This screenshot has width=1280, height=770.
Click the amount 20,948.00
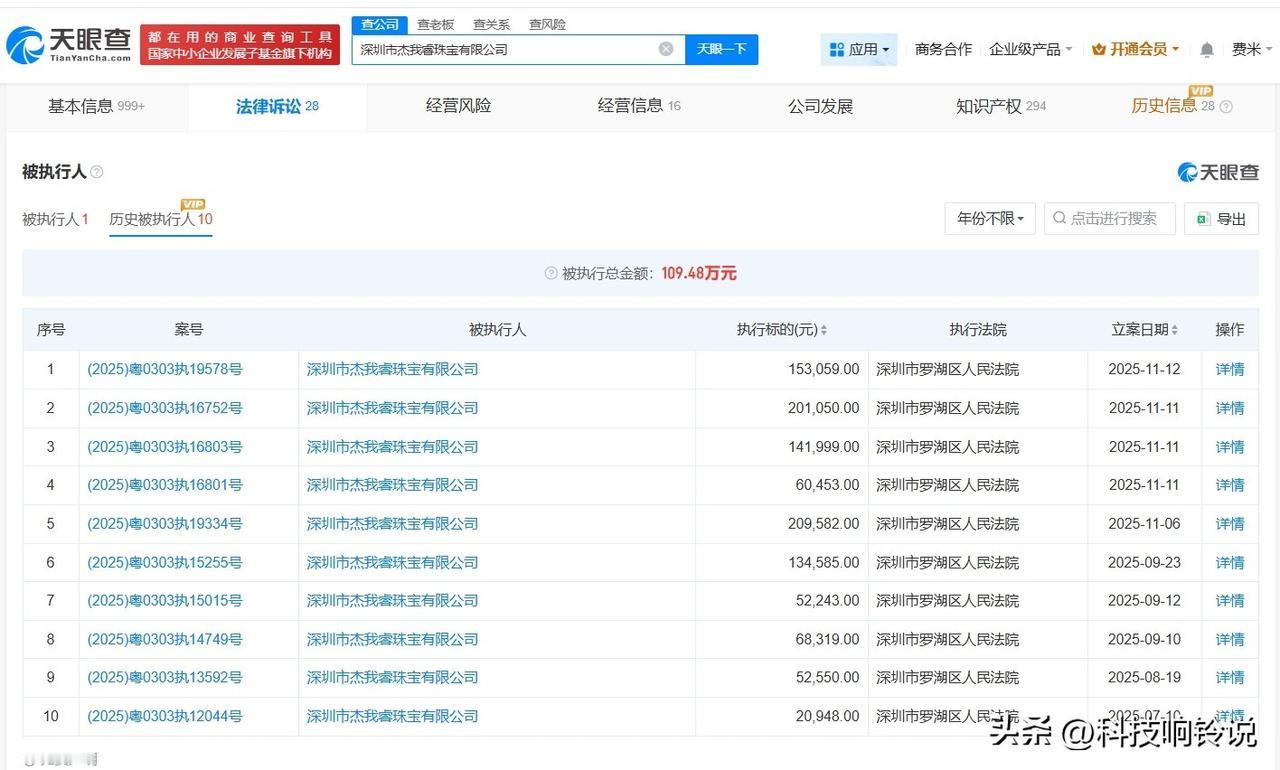828,717
